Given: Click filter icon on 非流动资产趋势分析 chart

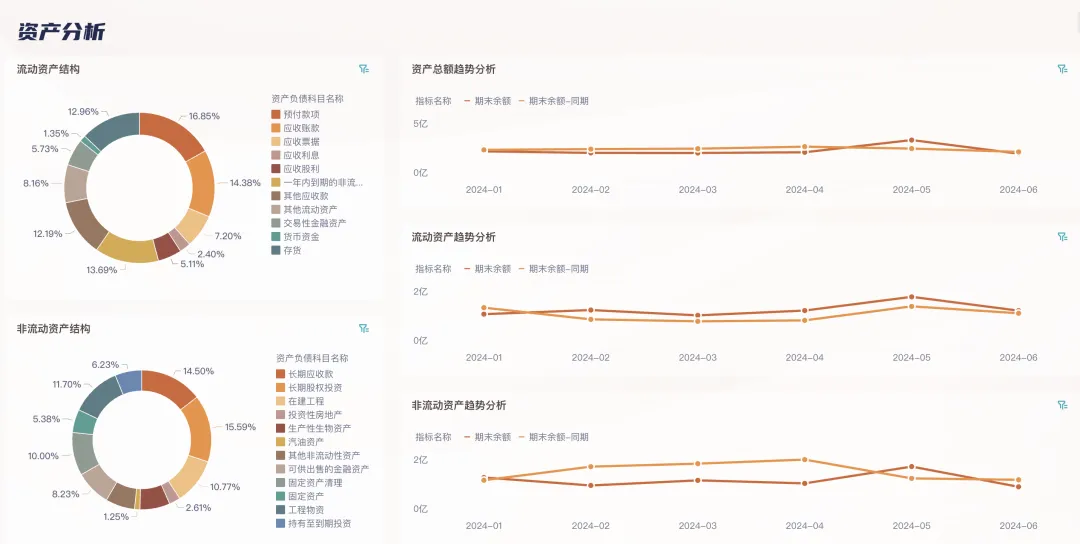Looking at the screenshot, I should tap(1062, 405).
